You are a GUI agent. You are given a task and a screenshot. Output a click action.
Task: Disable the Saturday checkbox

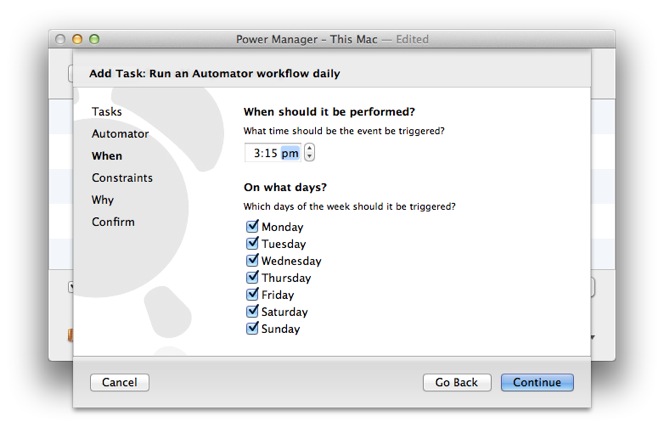click(252, 311)
